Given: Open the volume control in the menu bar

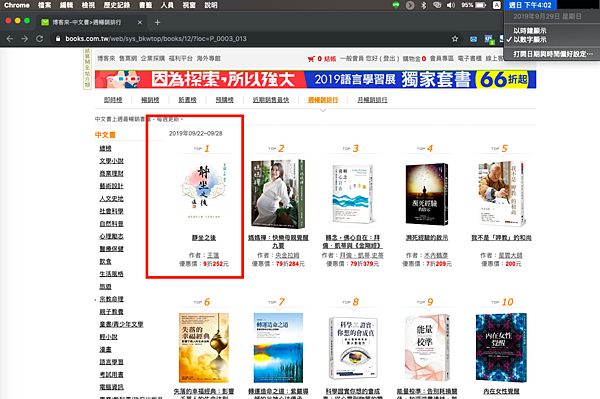Looking at the screenshot, I should tap(451, 5).
